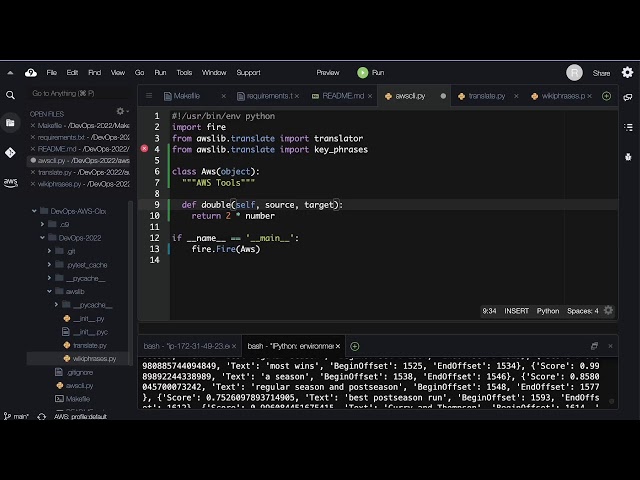Screen dimensions: 640x480
Task: Change the Spaces: 4 indentation setting
Action: [x=582, y=311]
